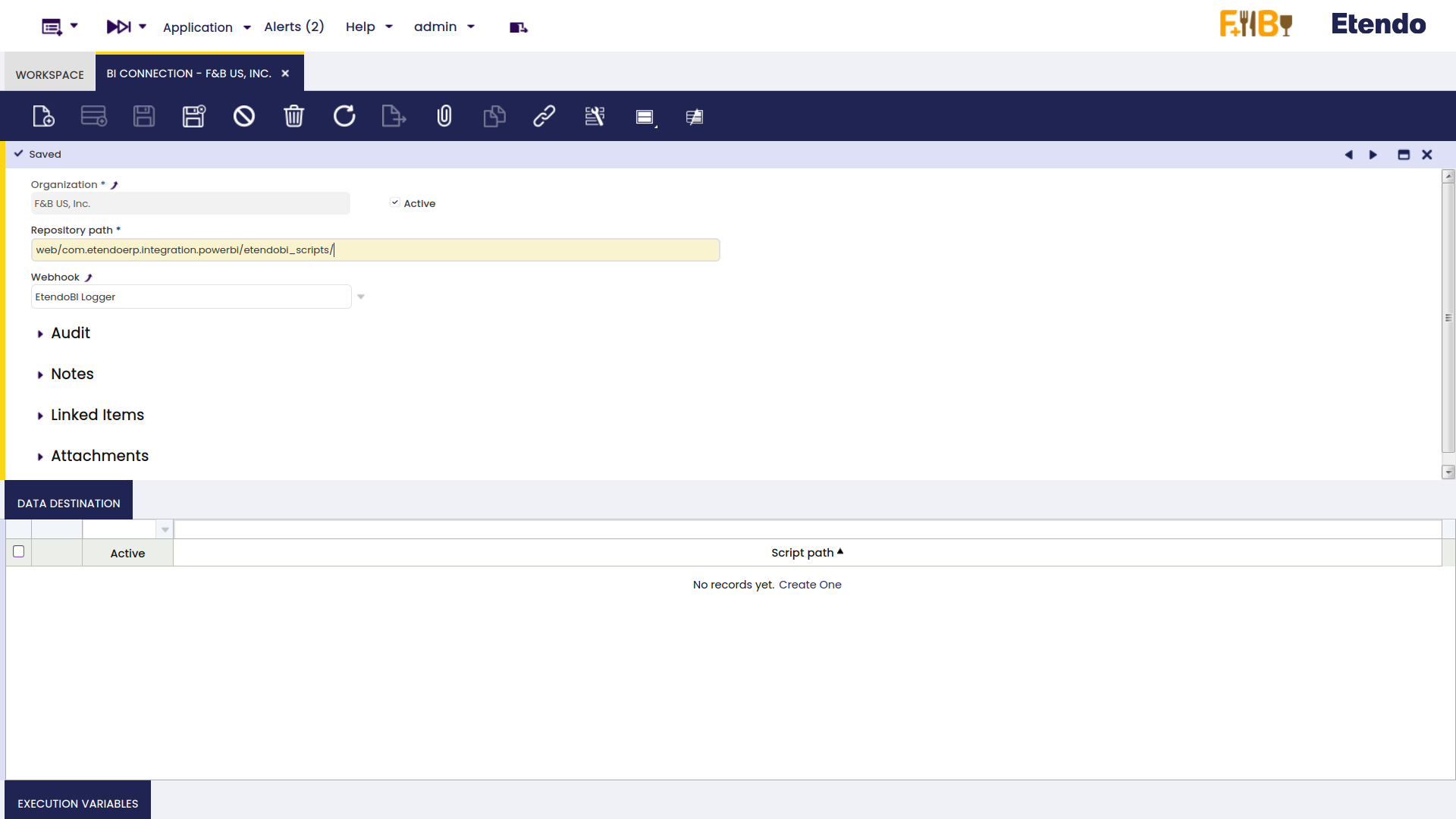Click the Attach file paperclip icon
The width and height of the screenshot is (1456, 819).
tap(444, 116)
